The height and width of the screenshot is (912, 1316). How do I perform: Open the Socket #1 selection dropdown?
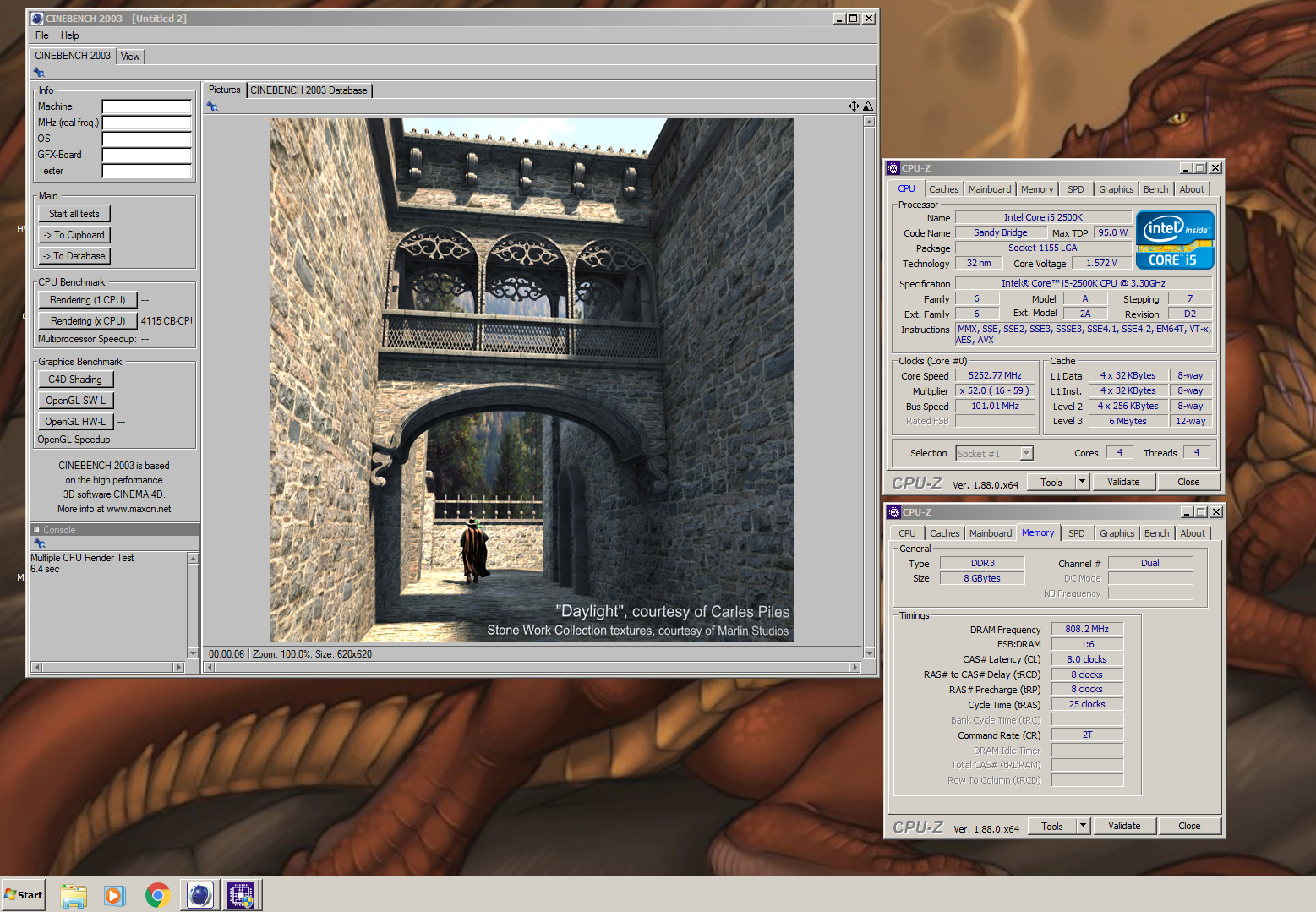click(995, 454)
